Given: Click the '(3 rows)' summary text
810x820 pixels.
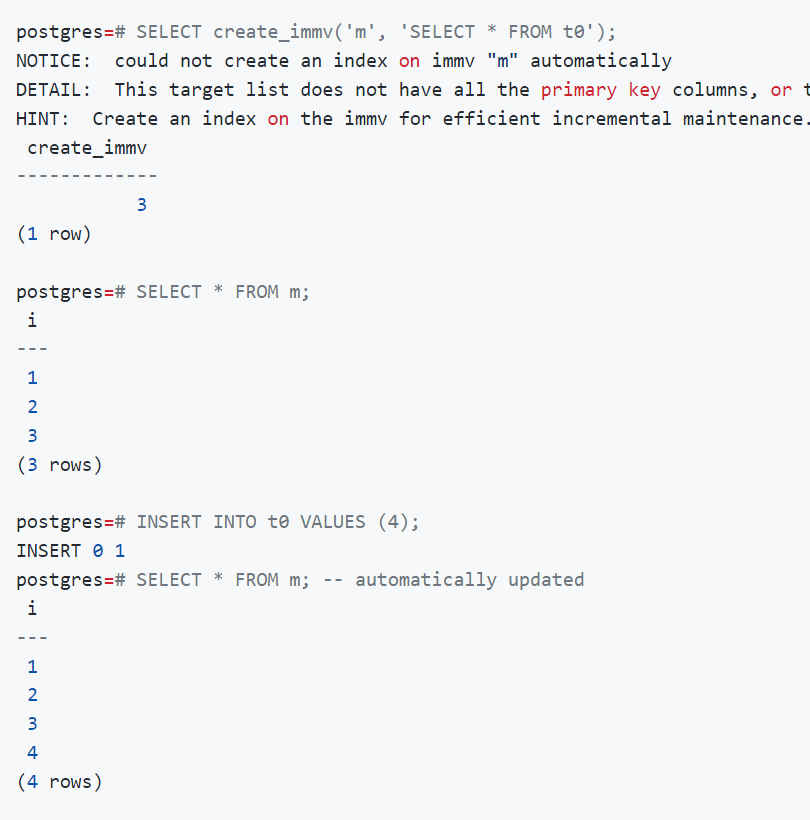Looking at the screenshot, I should click(x=59, y=465).
